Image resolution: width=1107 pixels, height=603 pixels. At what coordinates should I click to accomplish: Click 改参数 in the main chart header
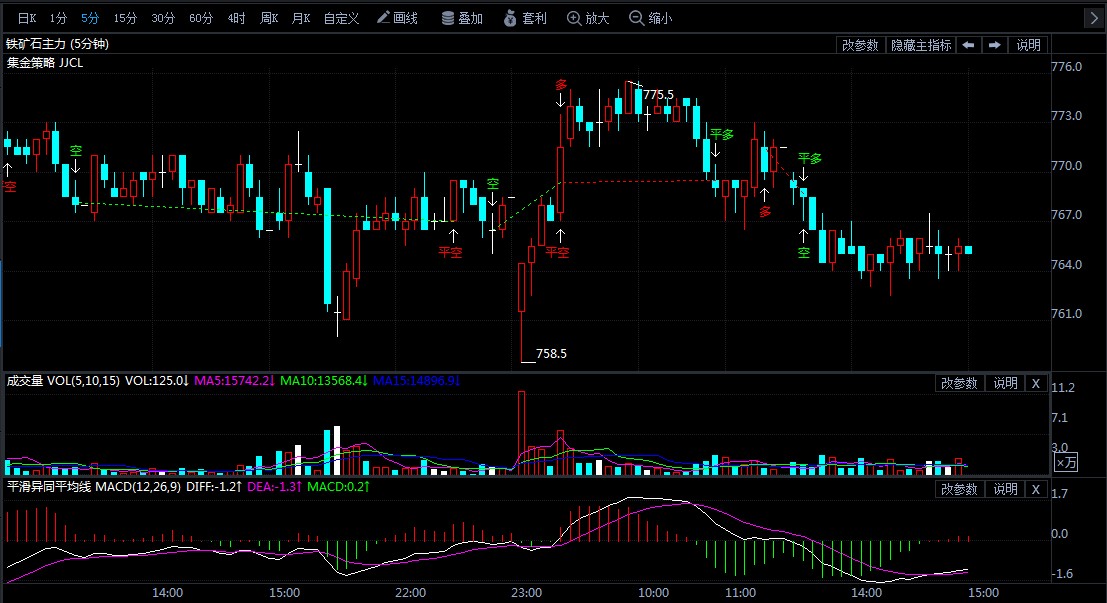[860, 45]
